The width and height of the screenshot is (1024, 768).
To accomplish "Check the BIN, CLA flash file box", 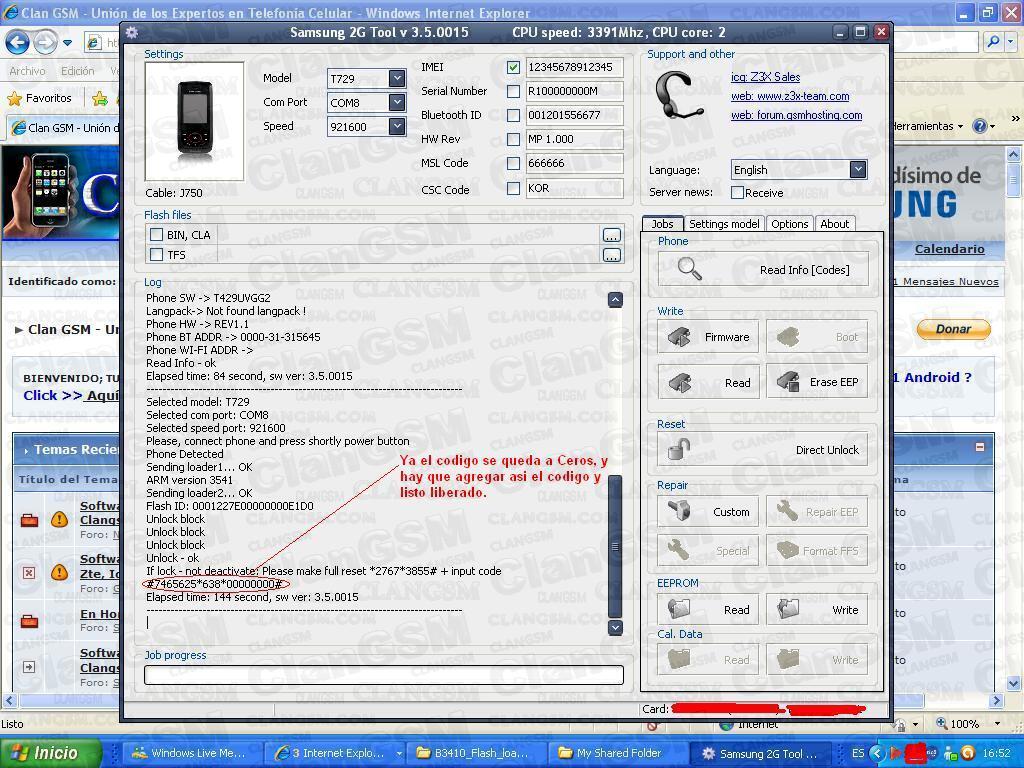I will pos(157,234).
